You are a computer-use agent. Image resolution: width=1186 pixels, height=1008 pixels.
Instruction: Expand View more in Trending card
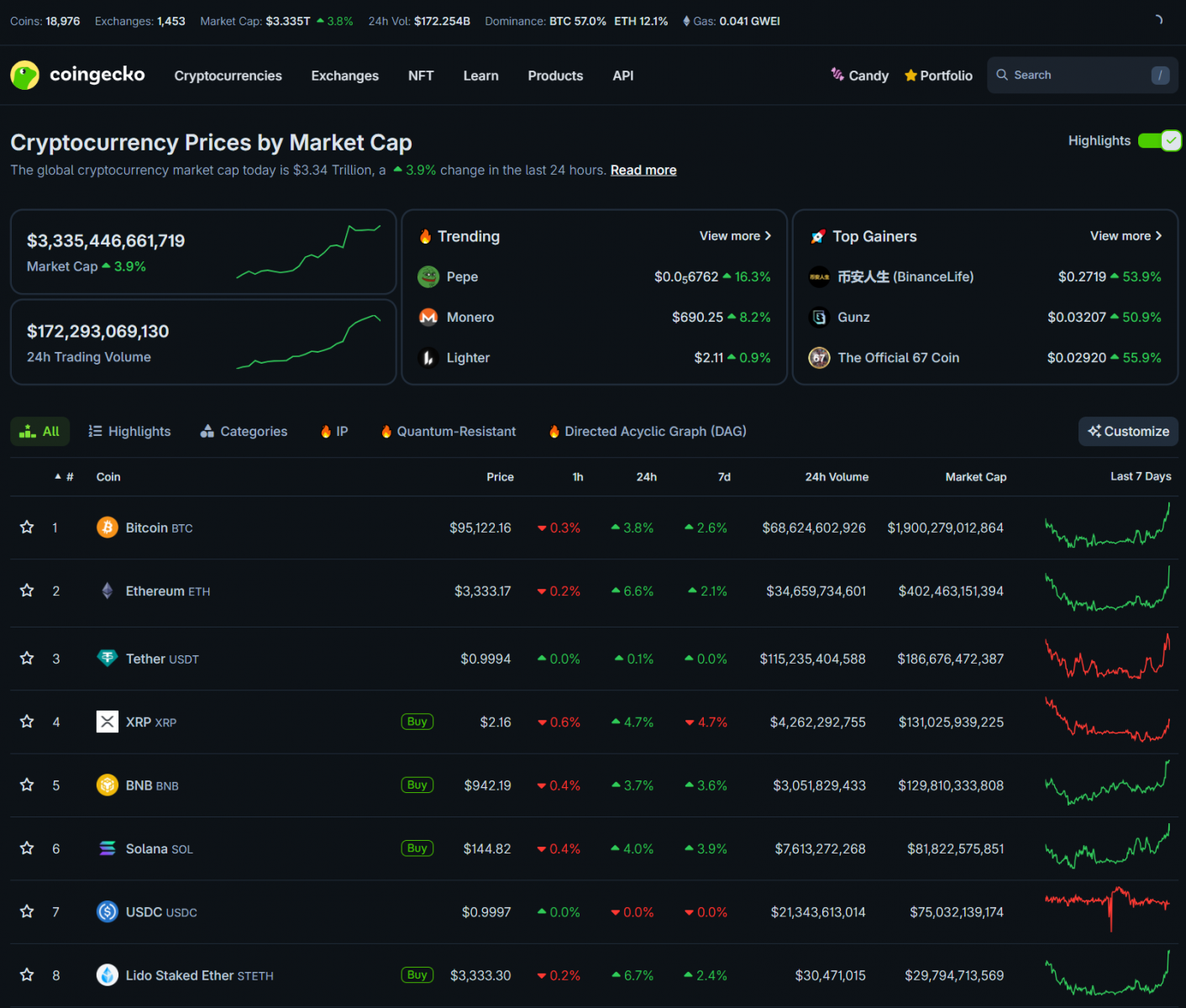735,236
